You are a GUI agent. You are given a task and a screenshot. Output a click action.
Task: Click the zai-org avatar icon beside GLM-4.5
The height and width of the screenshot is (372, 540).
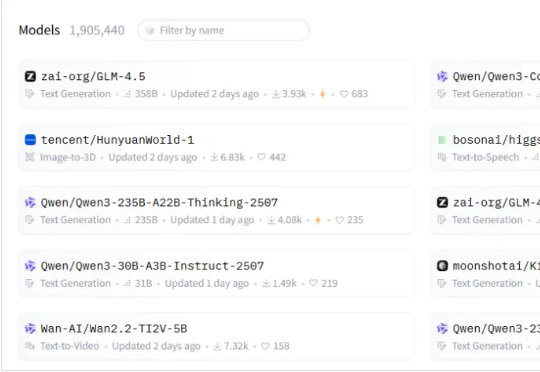tap(30, 76)
